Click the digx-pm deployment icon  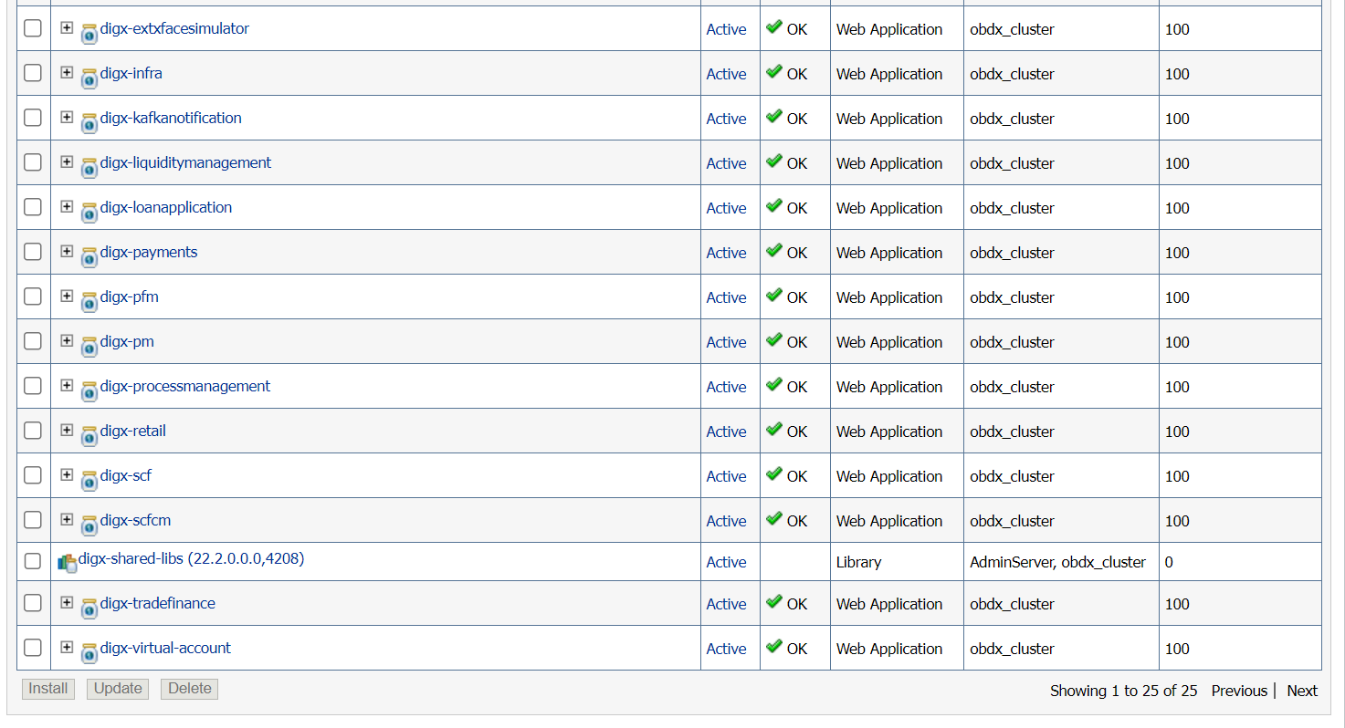89,345
